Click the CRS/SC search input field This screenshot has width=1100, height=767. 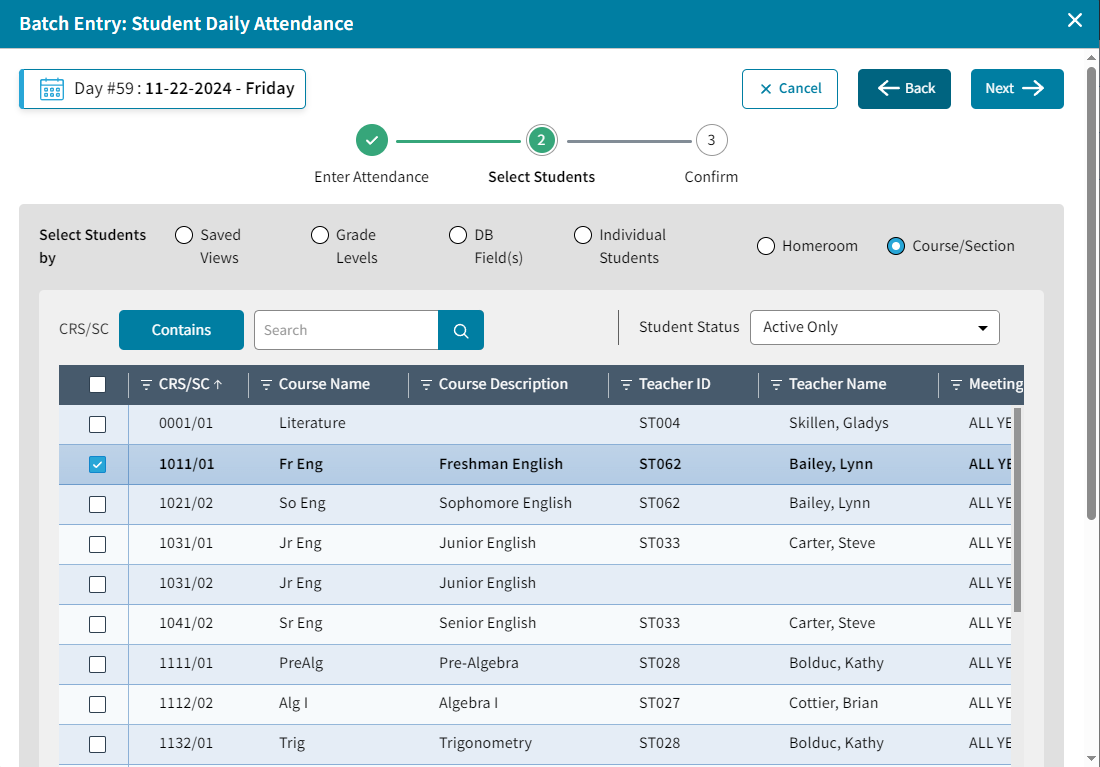coord(347,330)
